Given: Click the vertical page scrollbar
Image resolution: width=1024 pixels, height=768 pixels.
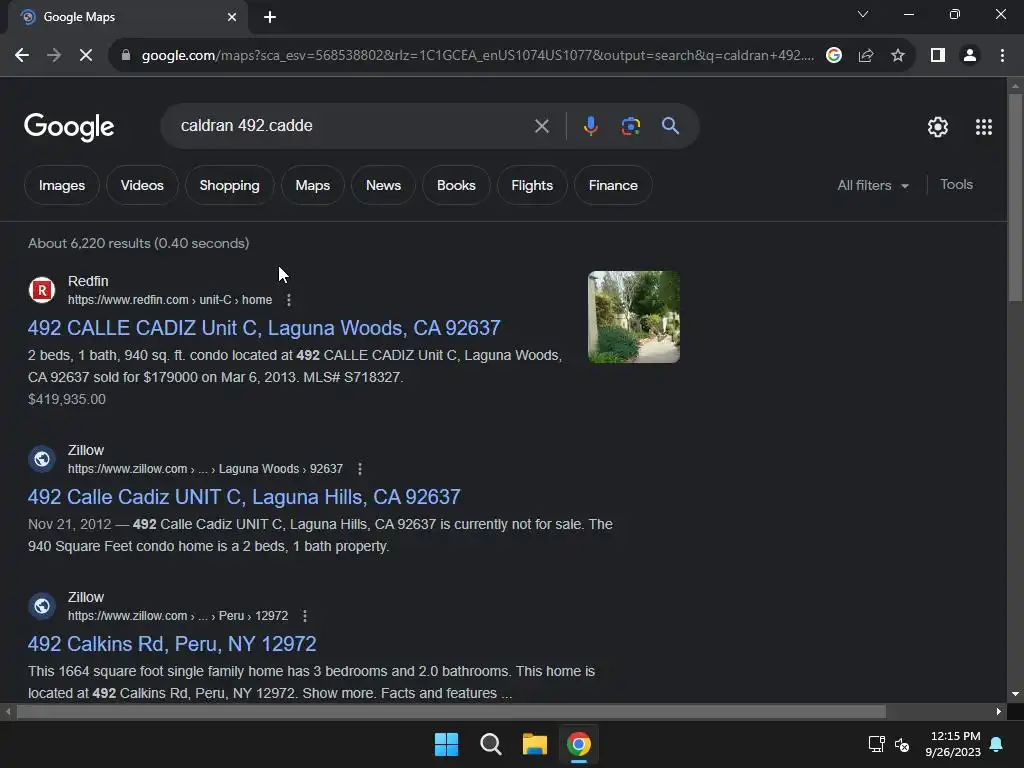Looking at the screenshot, I should (x=1015, y=196).
